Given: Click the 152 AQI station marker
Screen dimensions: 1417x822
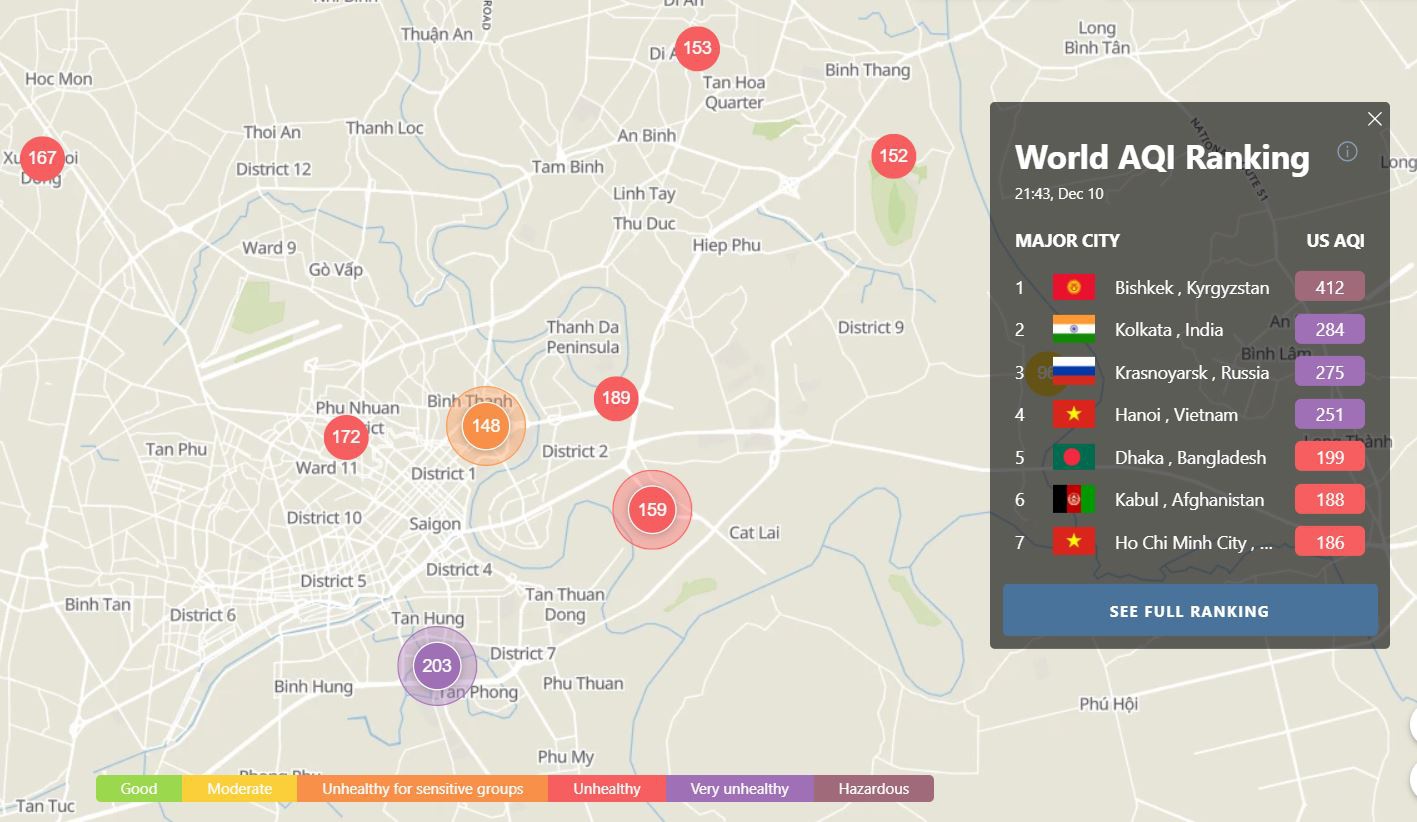Looking at the screenshot, I should [893, 156].
